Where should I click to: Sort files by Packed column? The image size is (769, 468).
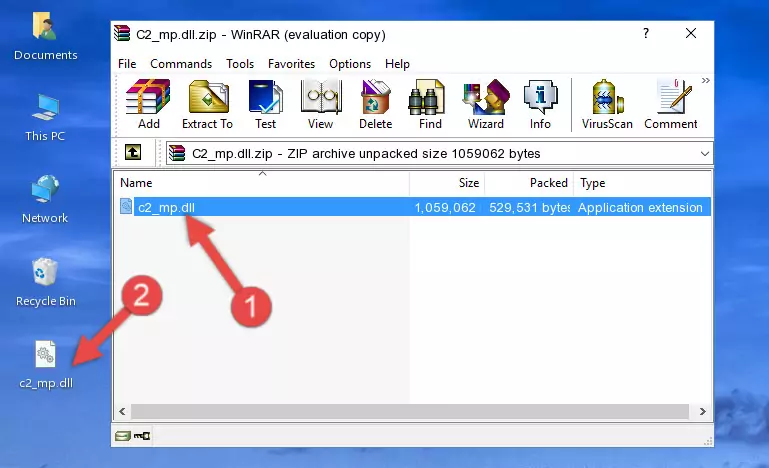tap(529, 183)
